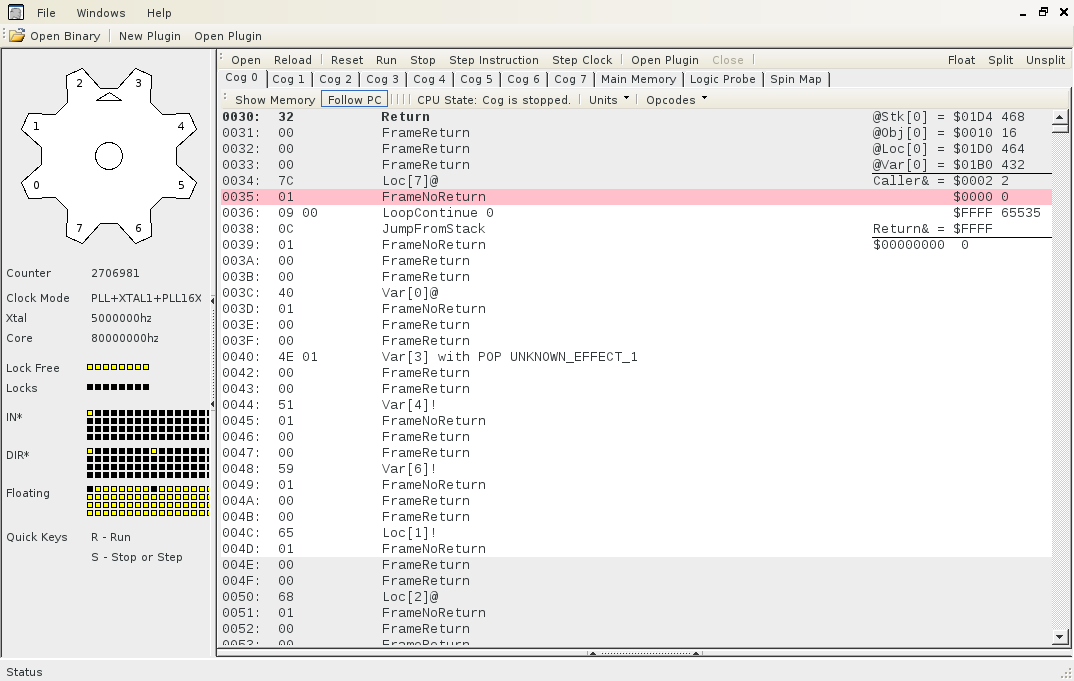Open the Units dropdown
1074x681 pixels.
[x=609, y=100]
